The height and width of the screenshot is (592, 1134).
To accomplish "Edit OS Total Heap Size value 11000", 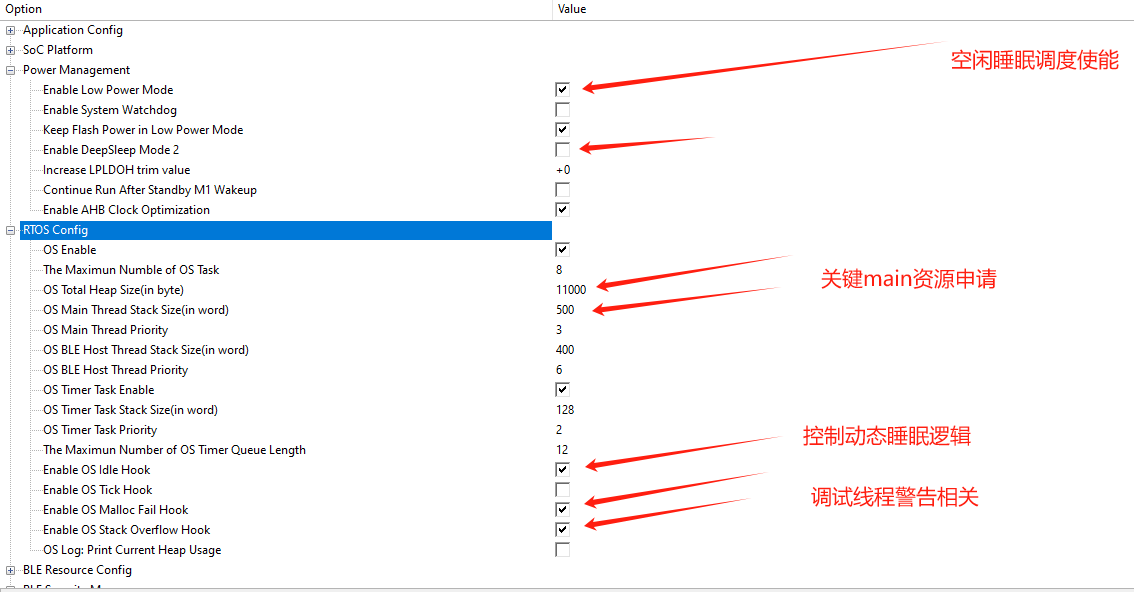I will pos(571,290).
